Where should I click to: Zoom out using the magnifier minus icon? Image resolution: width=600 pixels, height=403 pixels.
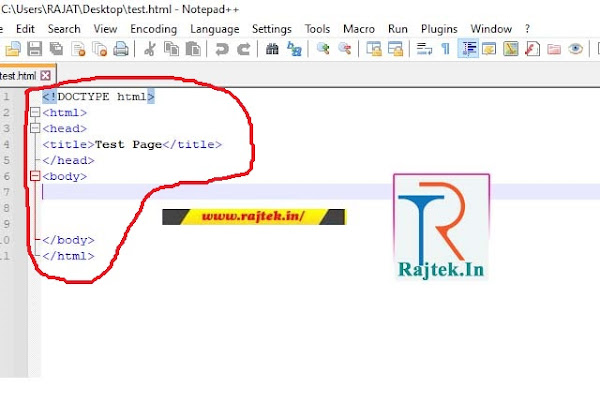[x=345, y=49]
